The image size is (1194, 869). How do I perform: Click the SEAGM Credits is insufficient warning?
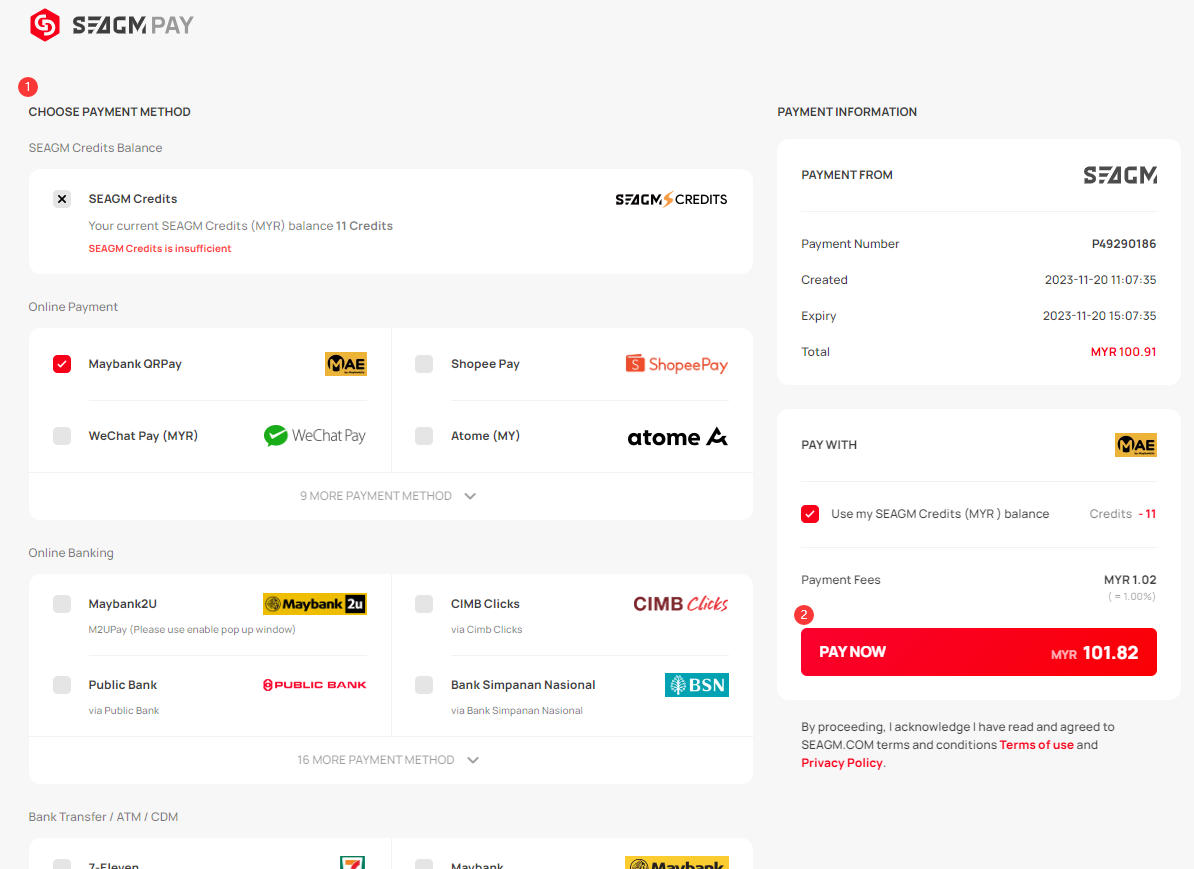point(160,248)
